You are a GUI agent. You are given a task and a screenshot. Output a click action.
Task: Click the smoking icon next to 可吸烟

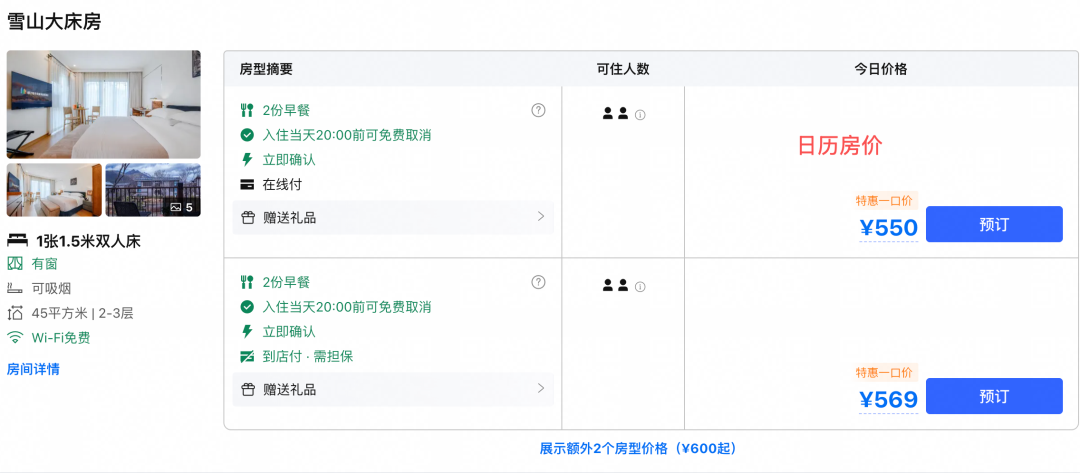14,288
